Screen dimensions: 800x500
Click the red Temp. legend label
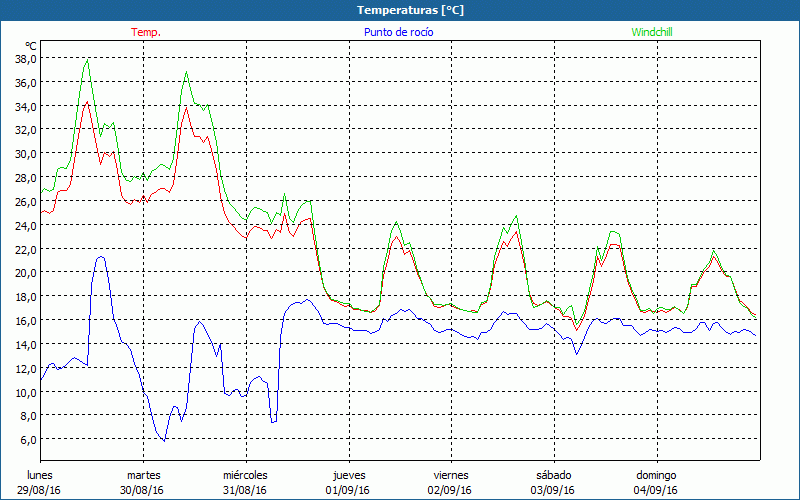[x=146, y=32]
